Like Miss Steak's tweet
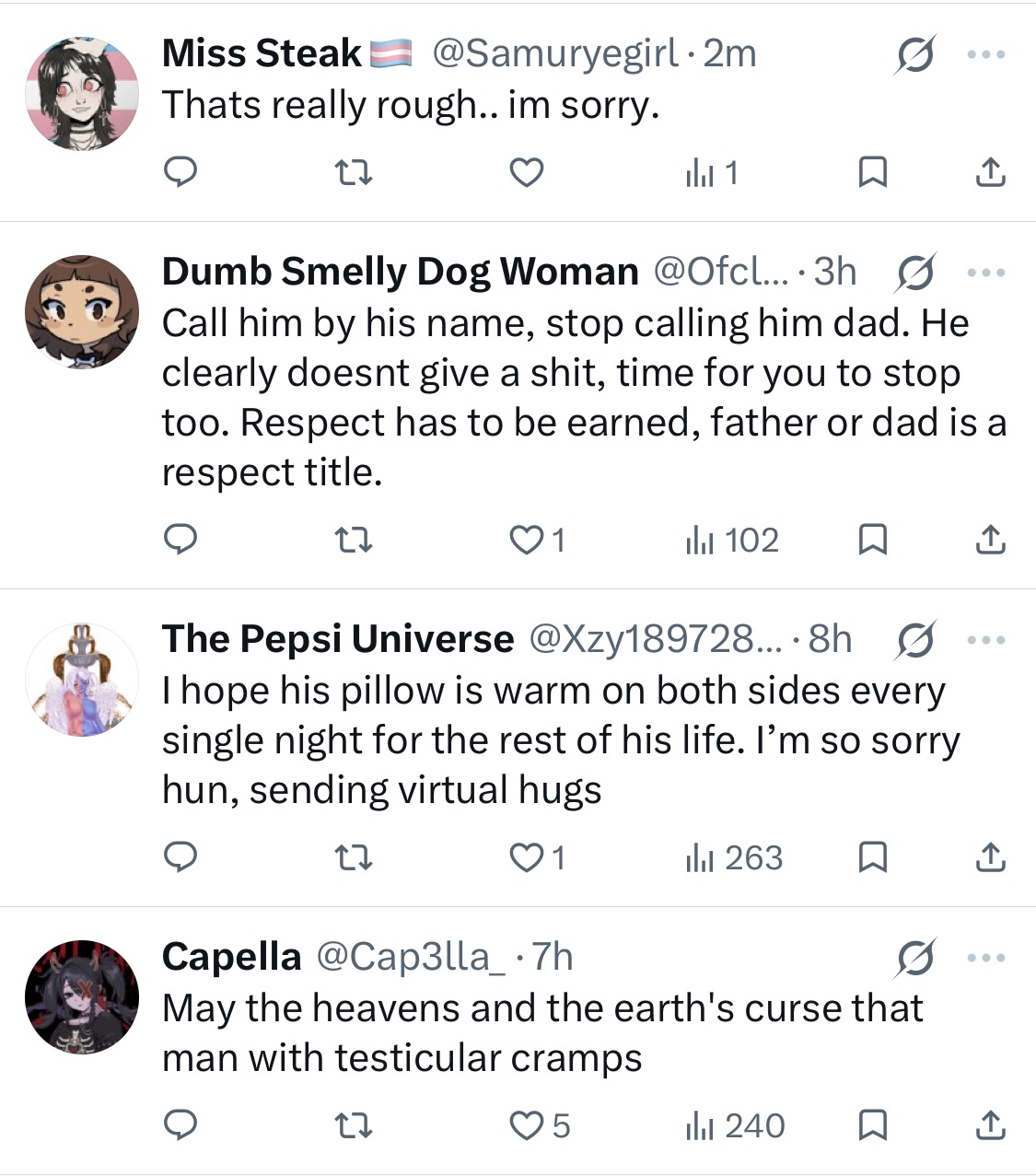 [527, 171]
